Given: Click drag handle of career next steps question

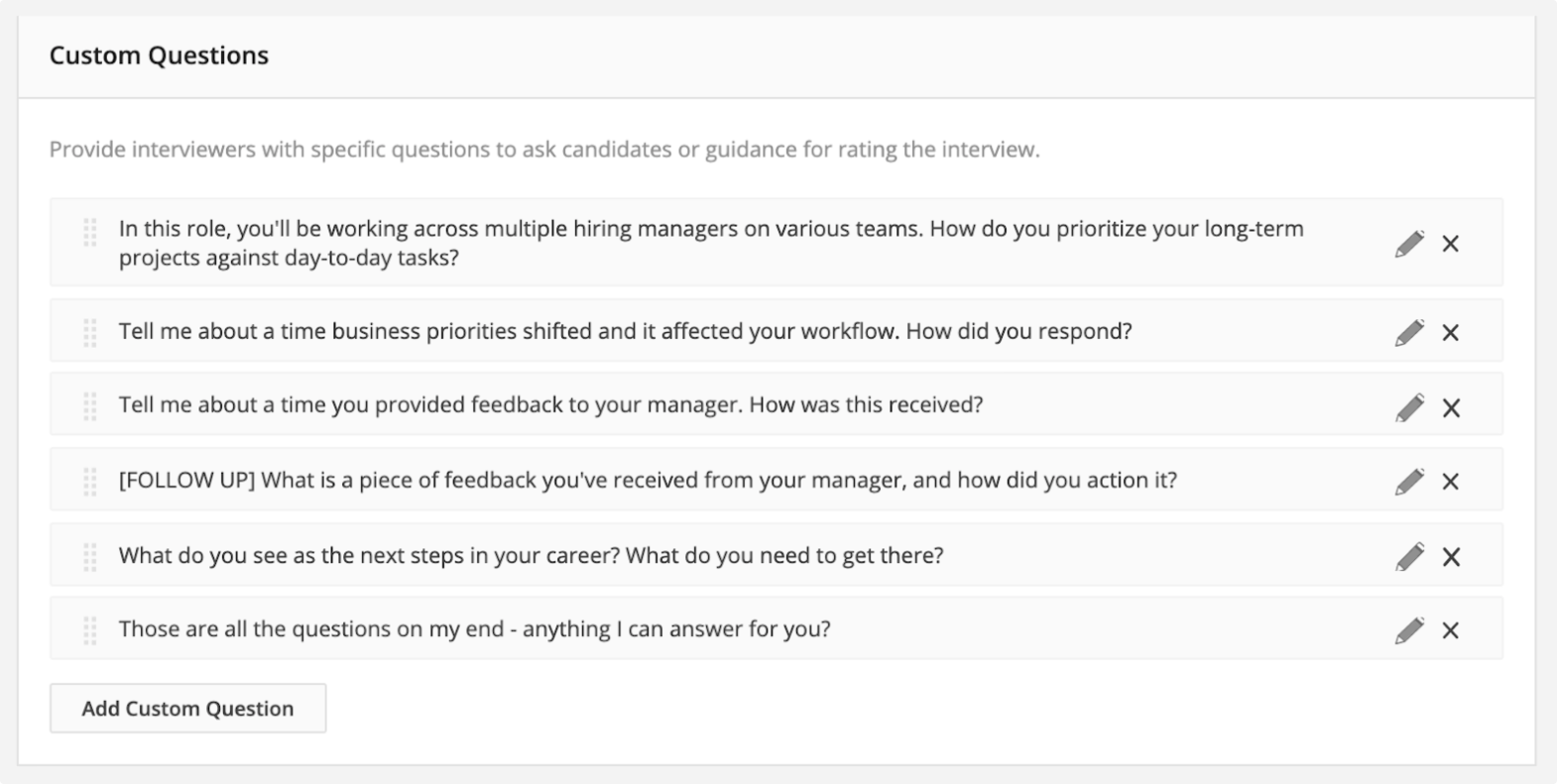Looking at the screenshot, I should (89, 557).
